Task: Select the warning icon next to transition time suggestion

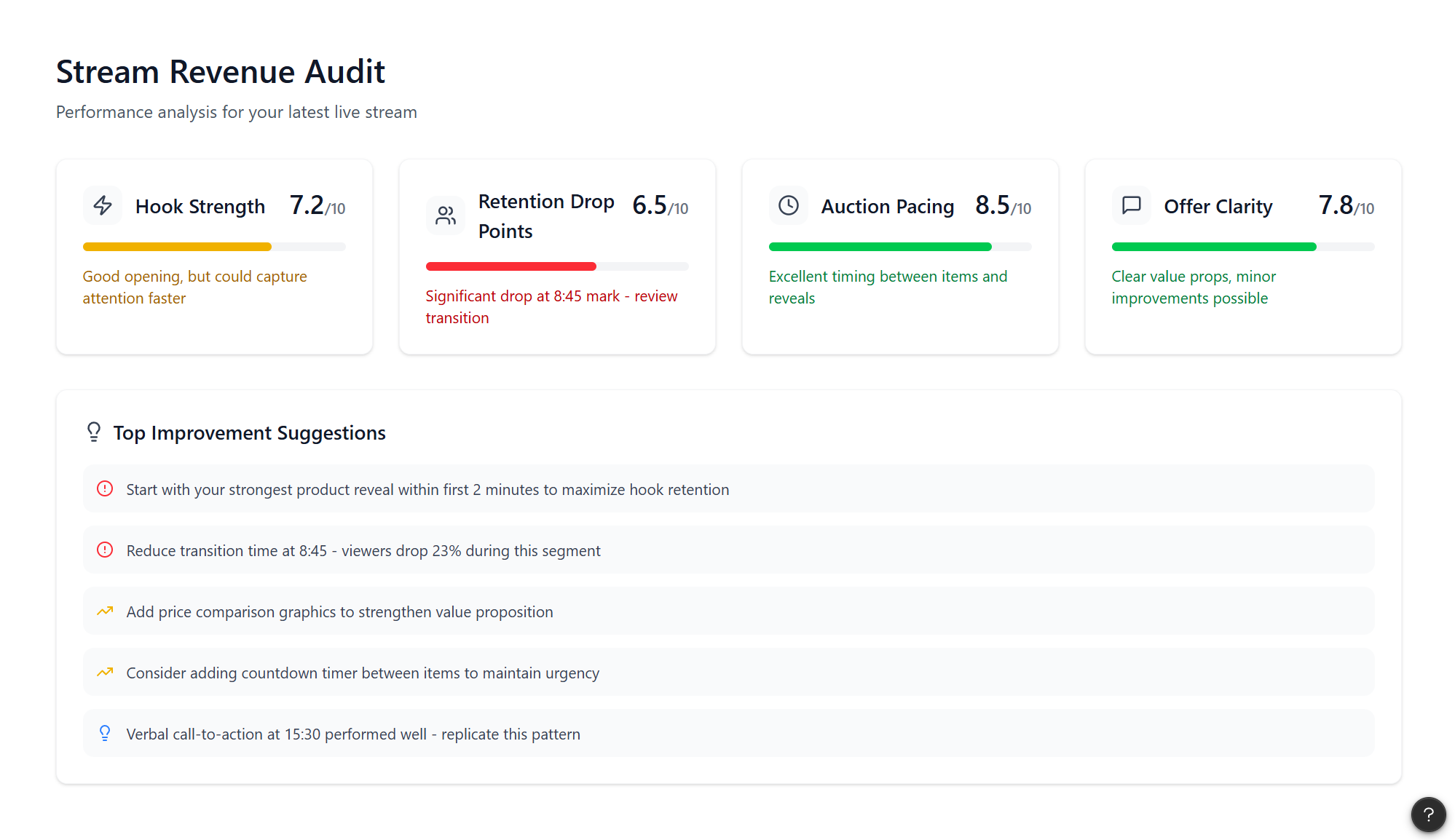Action: coord(106,550)
